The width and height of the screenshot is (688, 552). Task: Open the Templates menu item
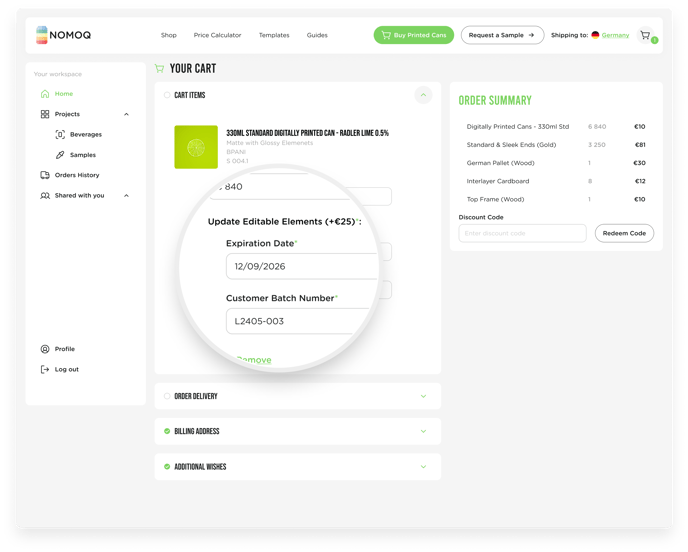274,35
